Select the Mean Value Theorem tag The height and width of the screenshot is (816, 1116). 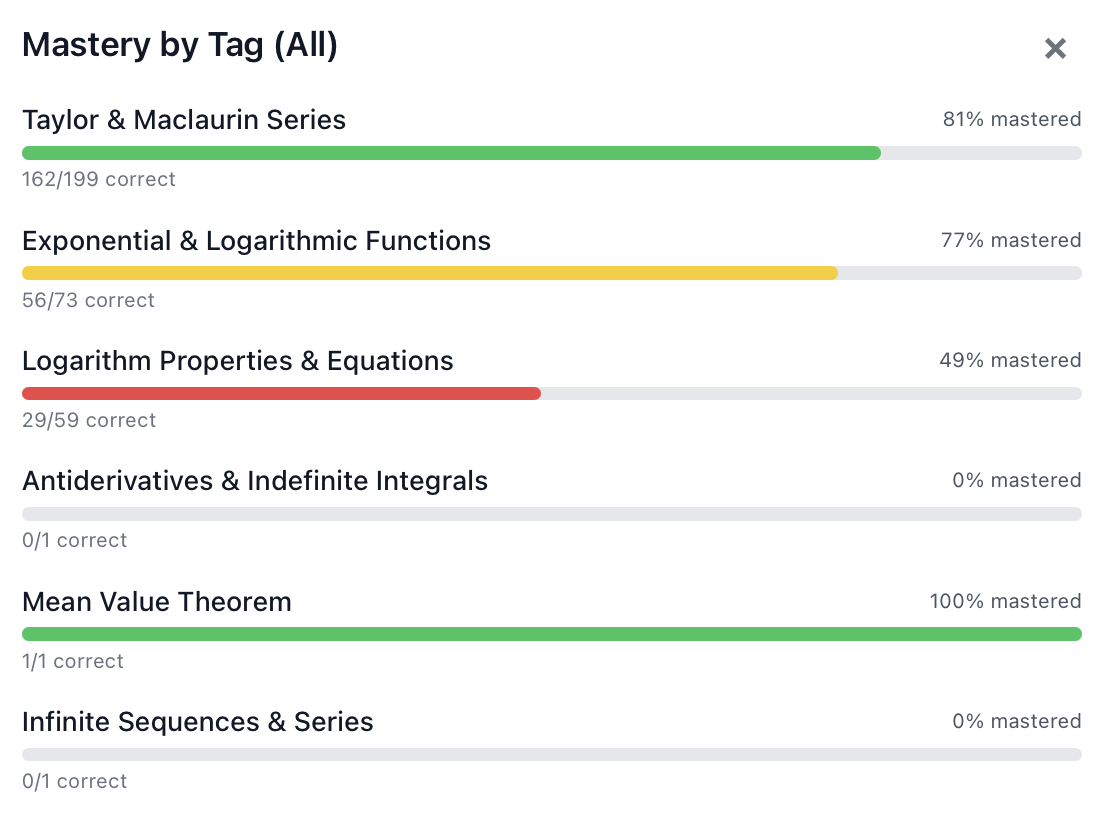pyautogui.click(x=156, y=602)
